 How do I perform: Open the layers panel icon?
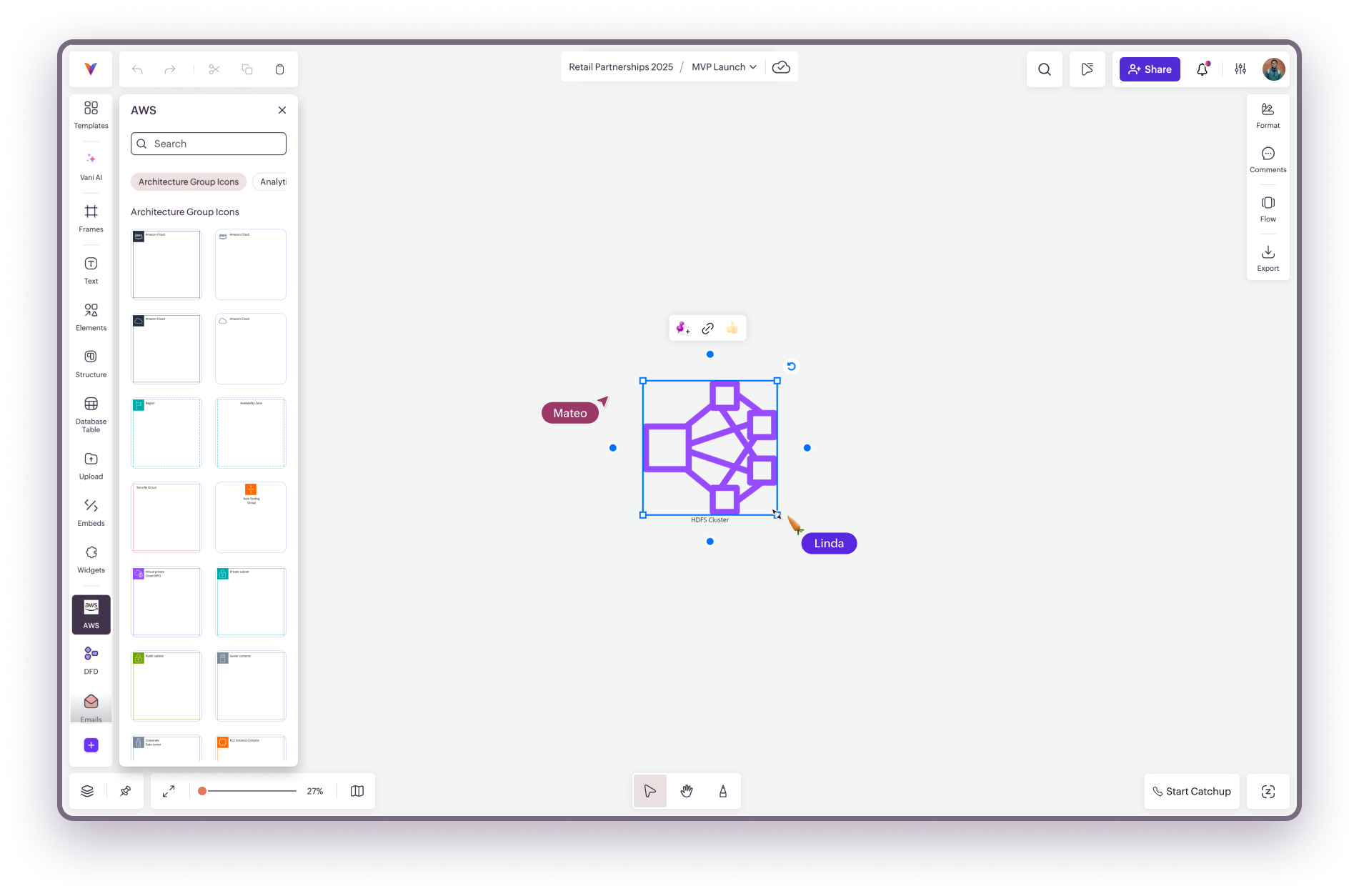[x=87, y=791]
